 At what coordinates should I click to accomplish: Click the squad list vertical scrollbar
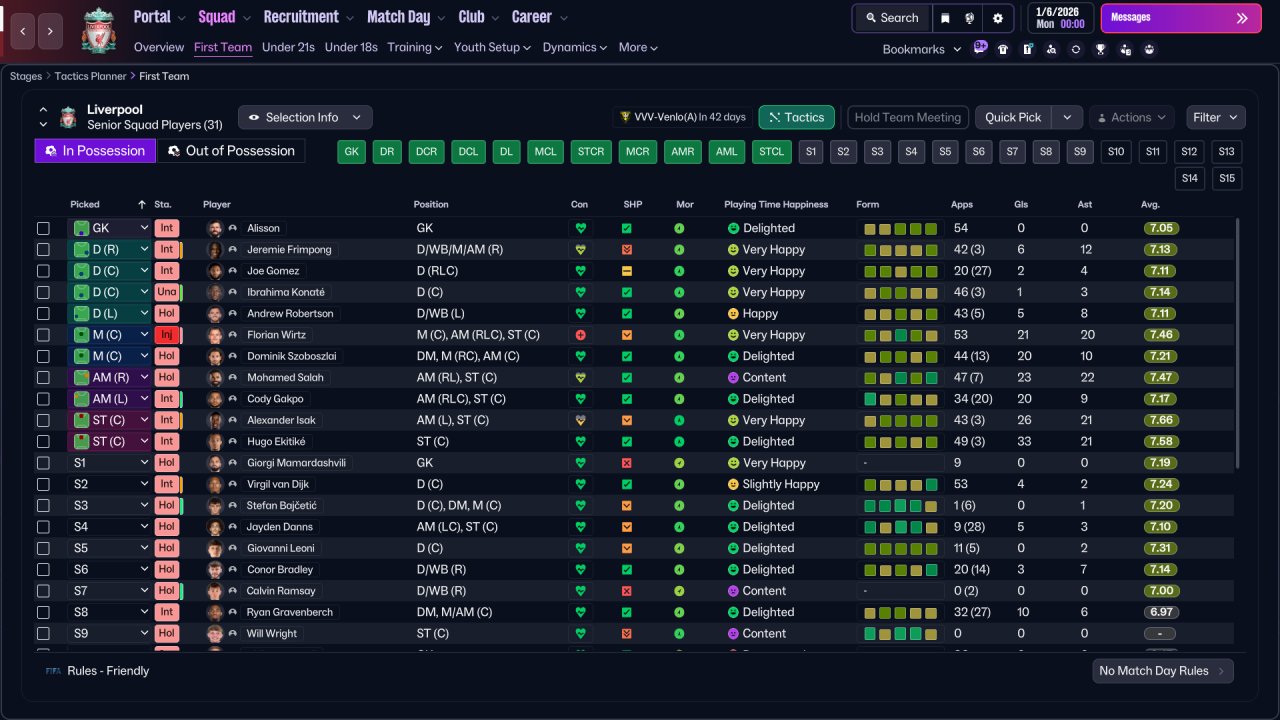pyautogui.click(x=1238, y=343)
